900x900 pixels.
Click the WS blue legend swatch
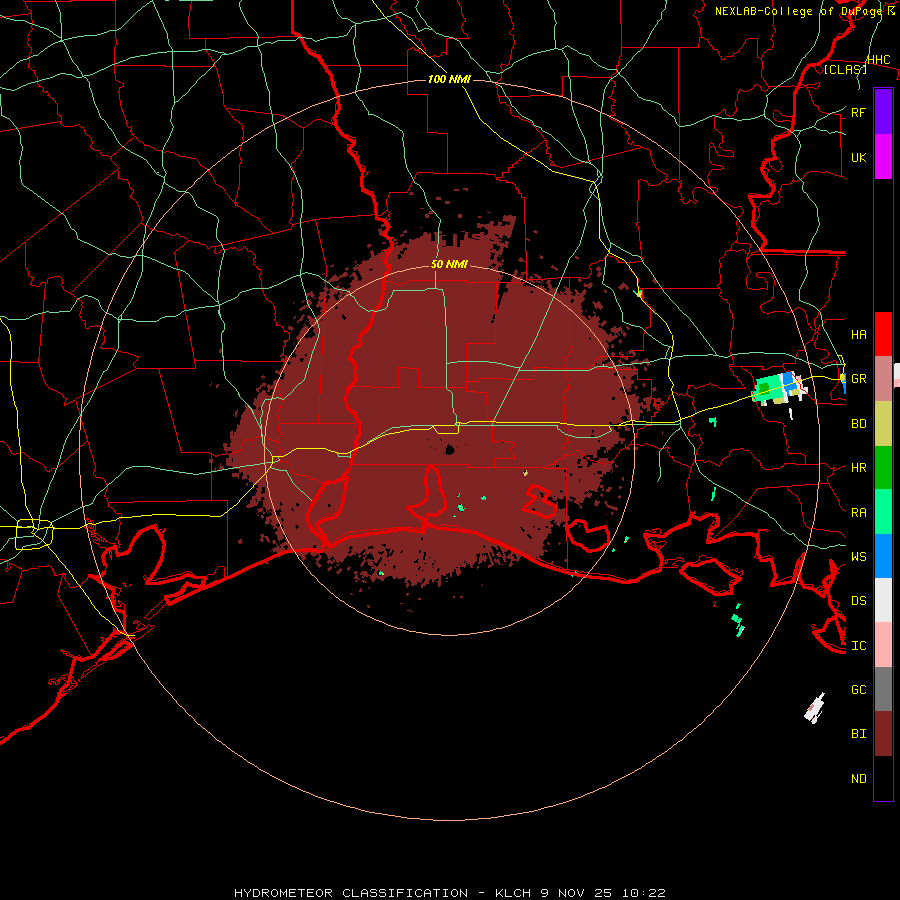coord(883,556)
